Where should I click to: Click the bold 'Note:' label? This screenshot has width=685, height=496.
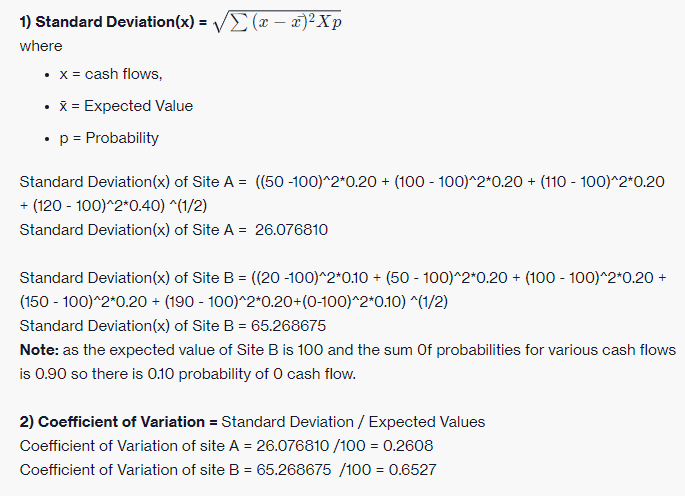39,350
